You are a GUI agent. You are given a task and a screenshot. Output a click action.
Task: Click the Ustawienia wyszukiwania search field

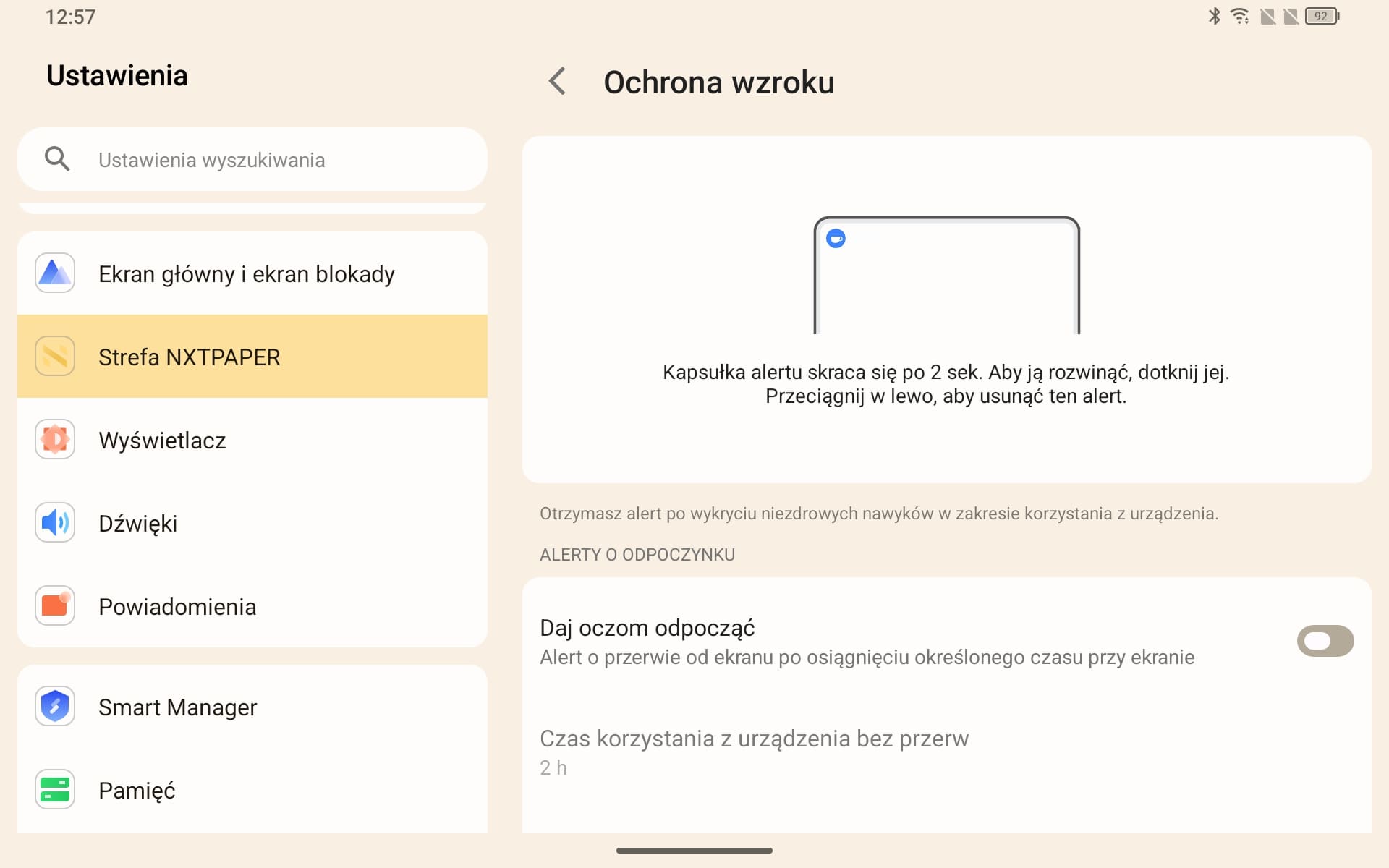pos(252,159)
